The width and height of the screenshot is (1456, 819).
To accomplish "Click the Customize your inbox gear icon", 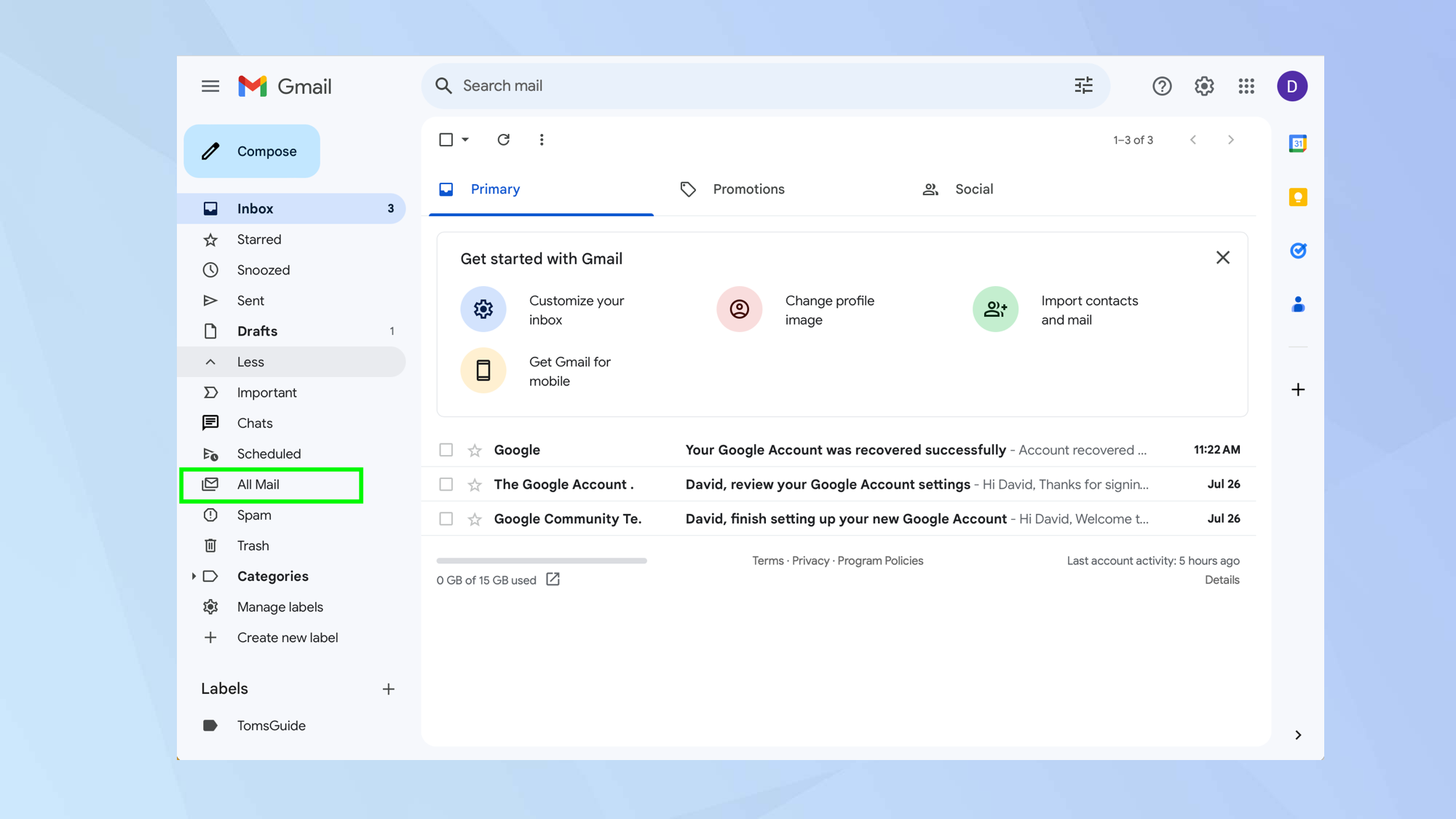I will 483,309.
